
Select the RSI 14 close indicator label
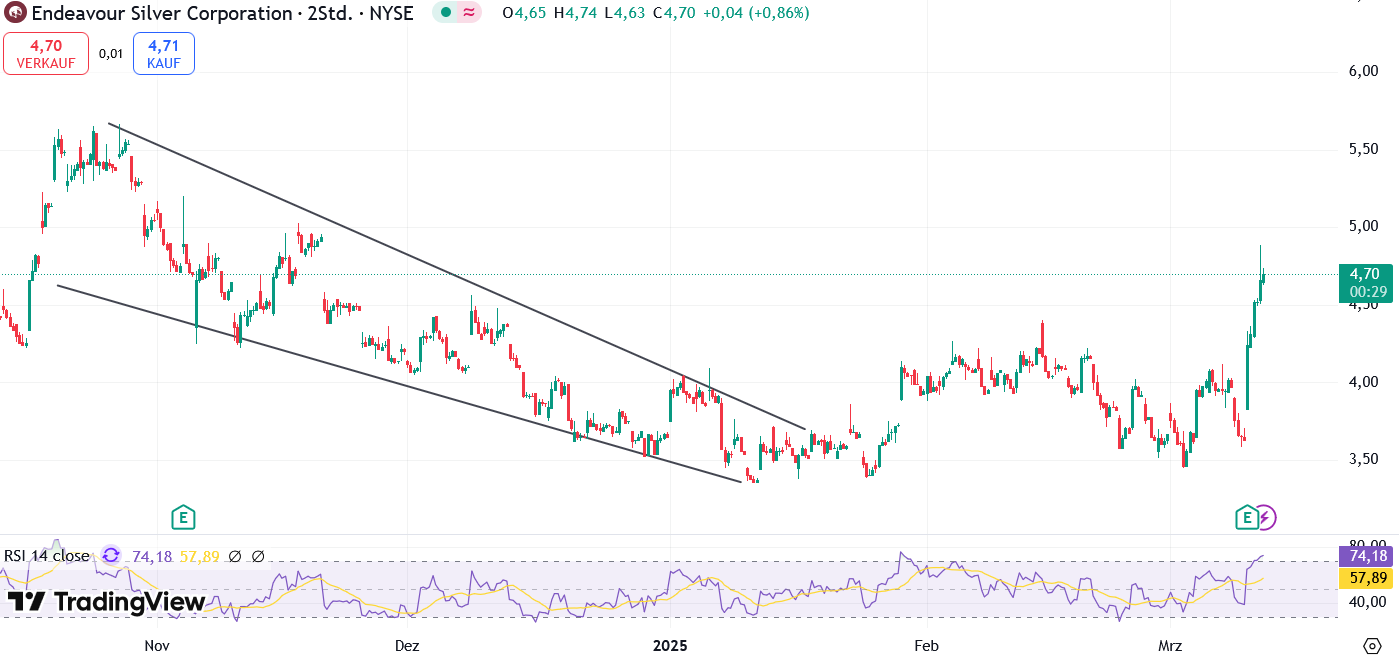(46, 555)
